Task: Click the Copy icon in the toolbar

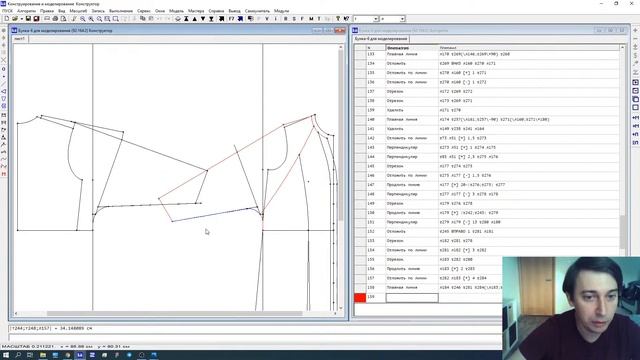Action: click(x=142, y=19)
